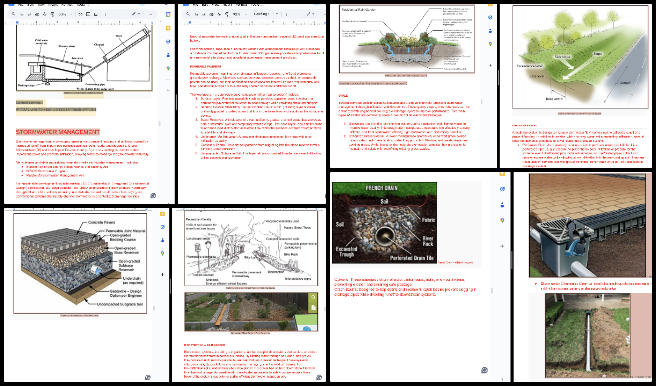Click paint format icon in Permeable Pavement document toolbar
This screenshot has height=386, width=656.
point(226,14)
